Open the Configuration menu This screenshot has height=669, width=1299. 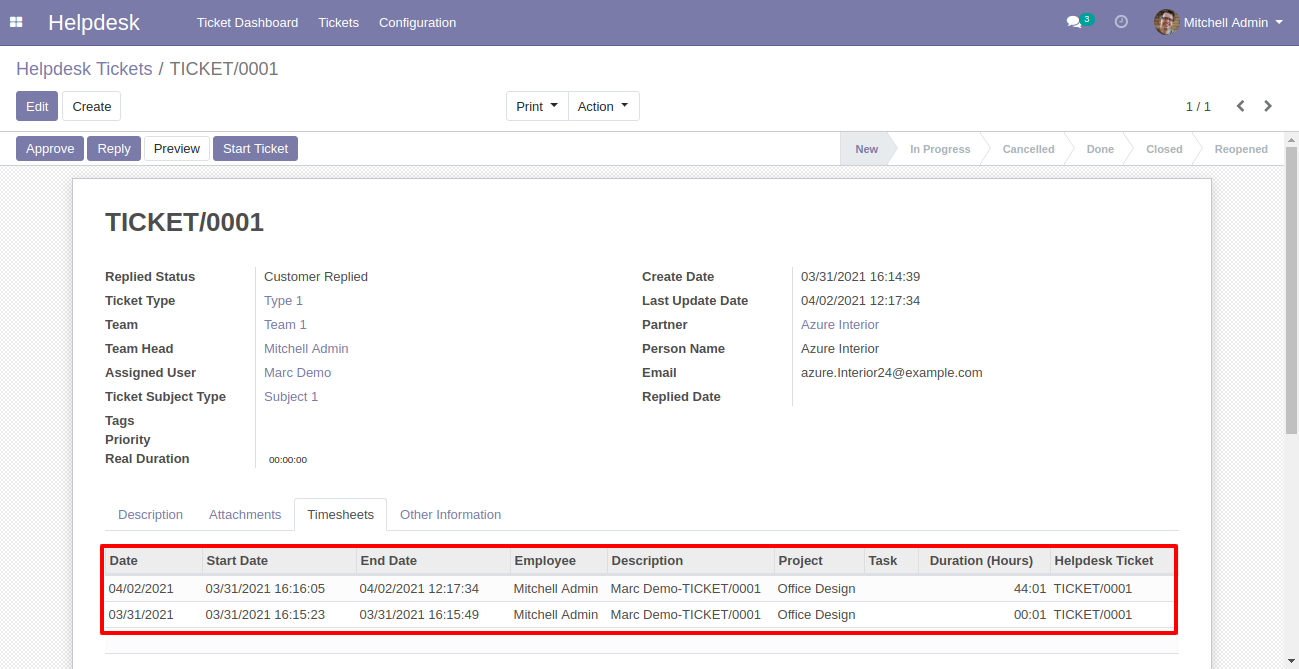point(417,22)
